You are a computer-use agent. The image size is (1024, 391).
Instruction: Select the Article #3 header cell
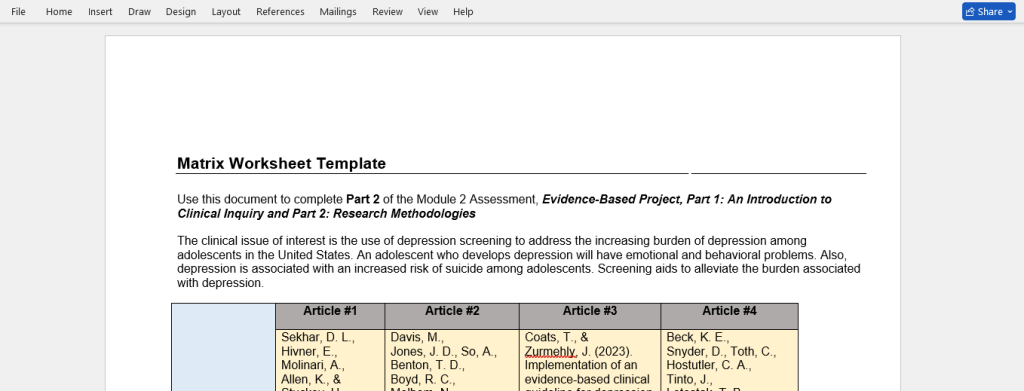point(590,316)
